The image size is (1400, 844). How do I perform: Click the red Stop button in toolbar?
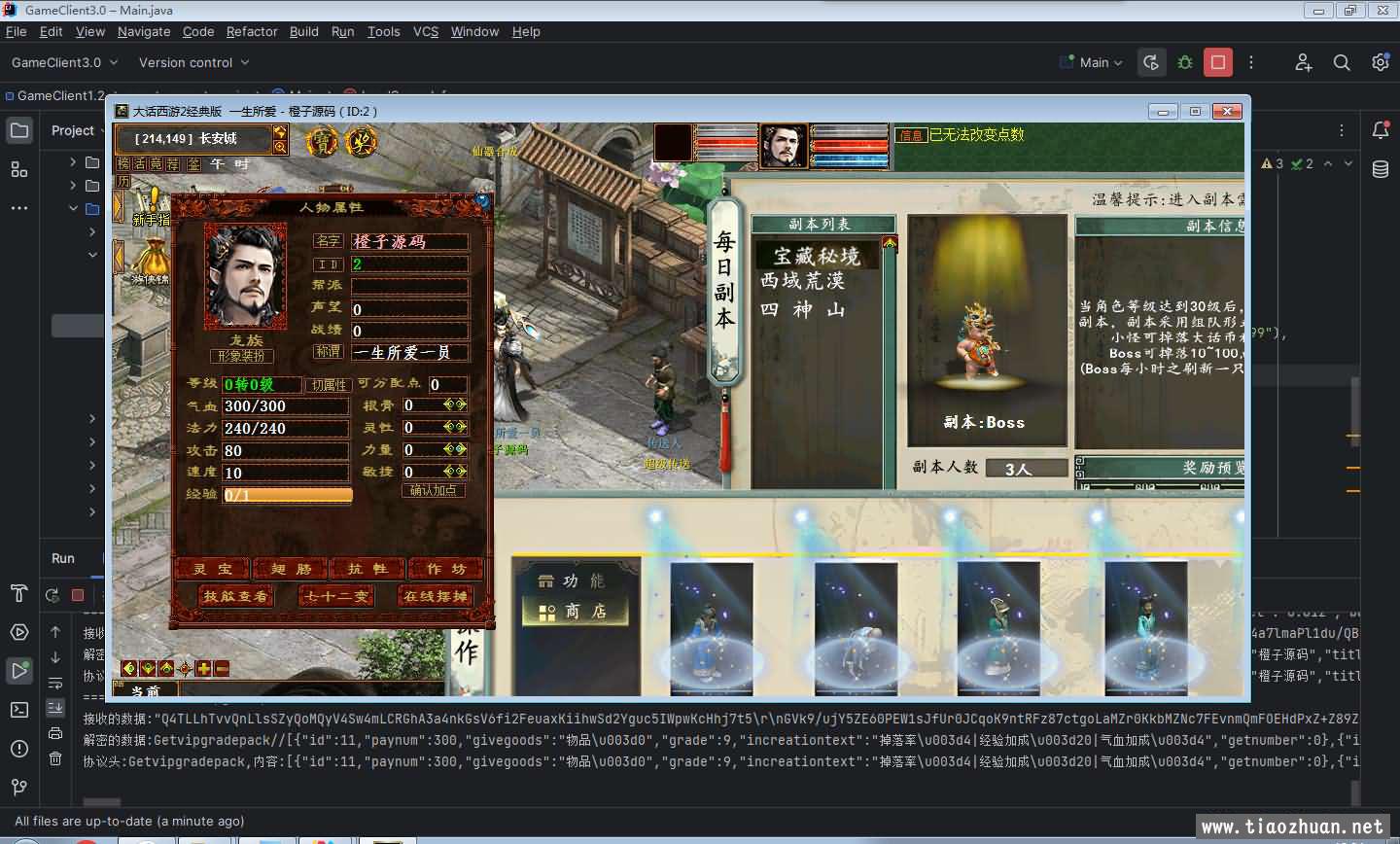(x=1217, y=62)
